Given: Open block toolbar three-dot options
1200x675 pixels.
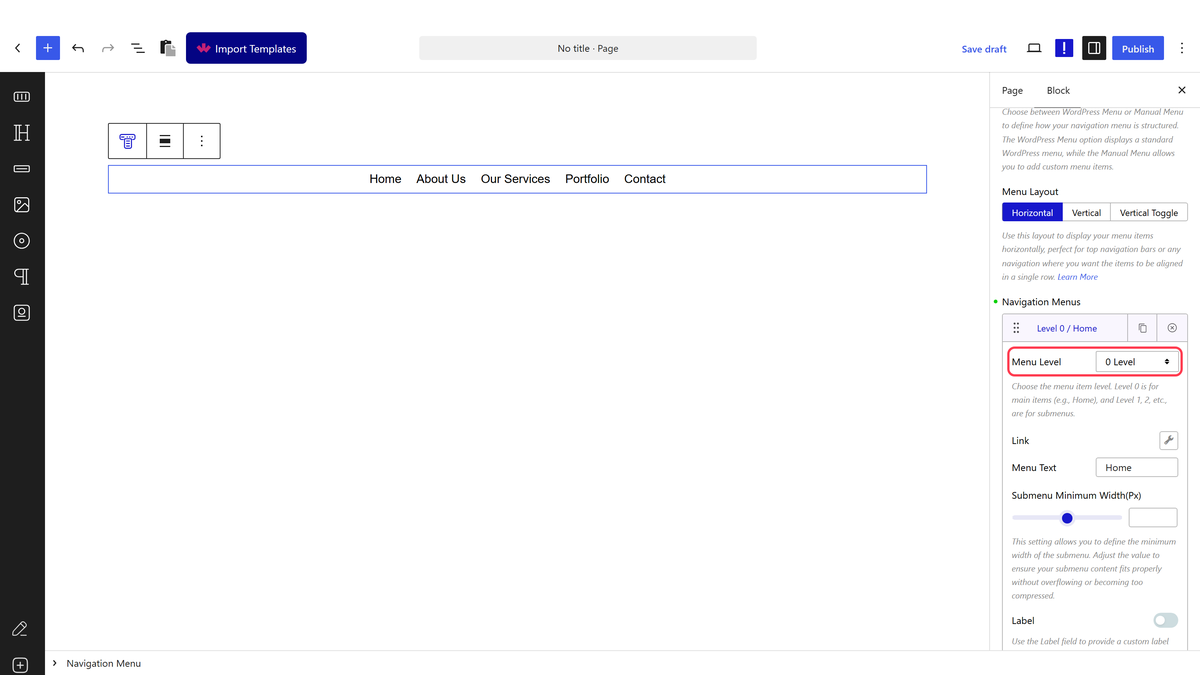Looking at the screenshot, I should pyautogui.click(x=201, y=141).
